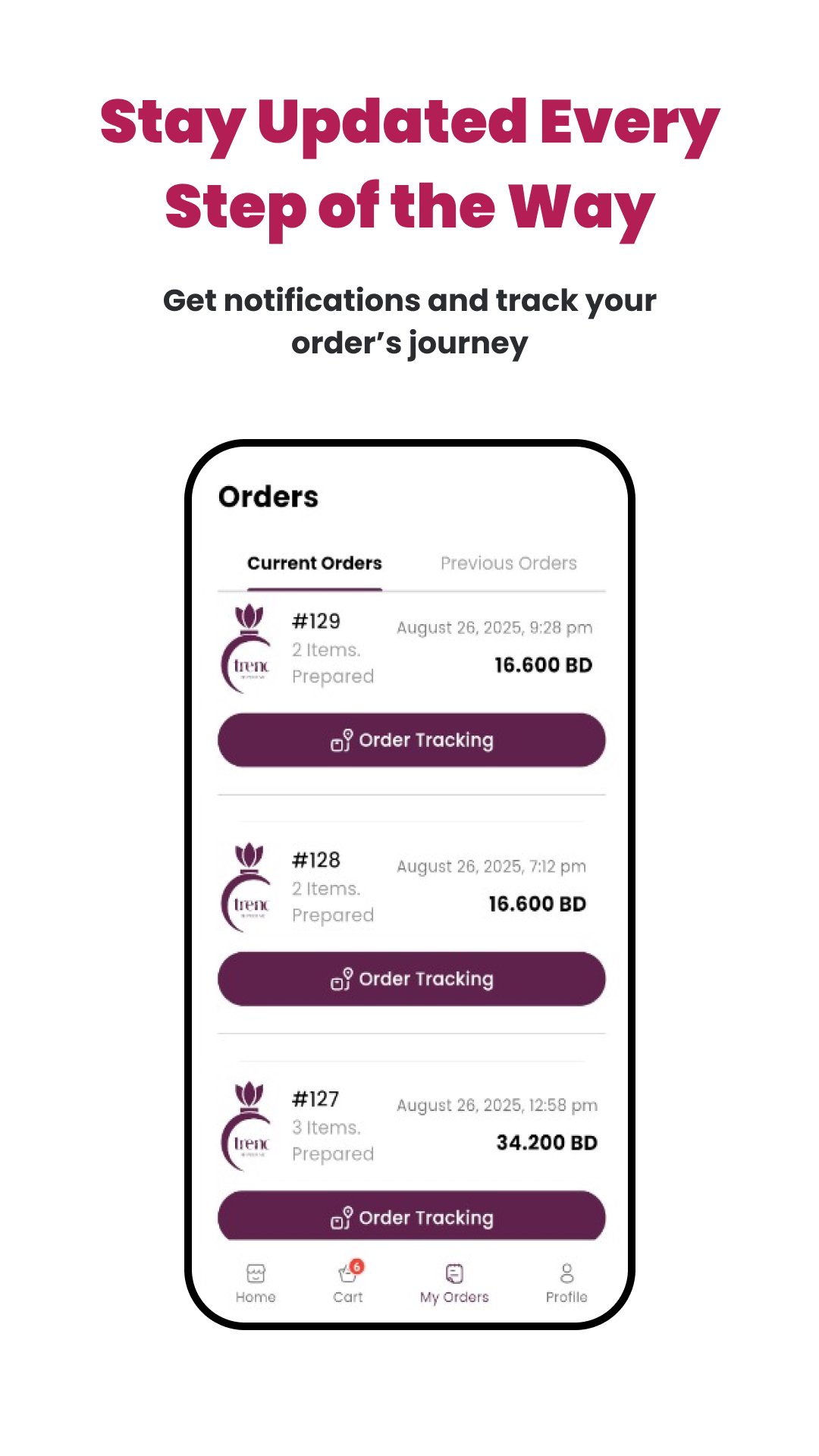Viewport: 819px width, 1456px height.
Task: Tap the store logo for order #128
Action: tap(247, 888)
